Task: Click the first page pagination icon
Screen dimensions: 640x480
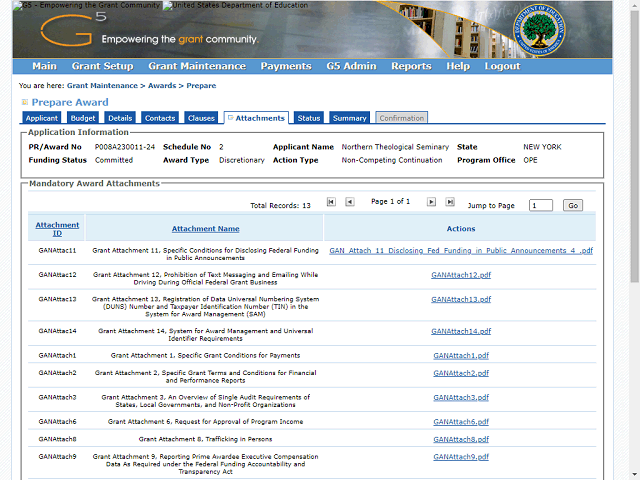Action: click(x=331, y=202)
